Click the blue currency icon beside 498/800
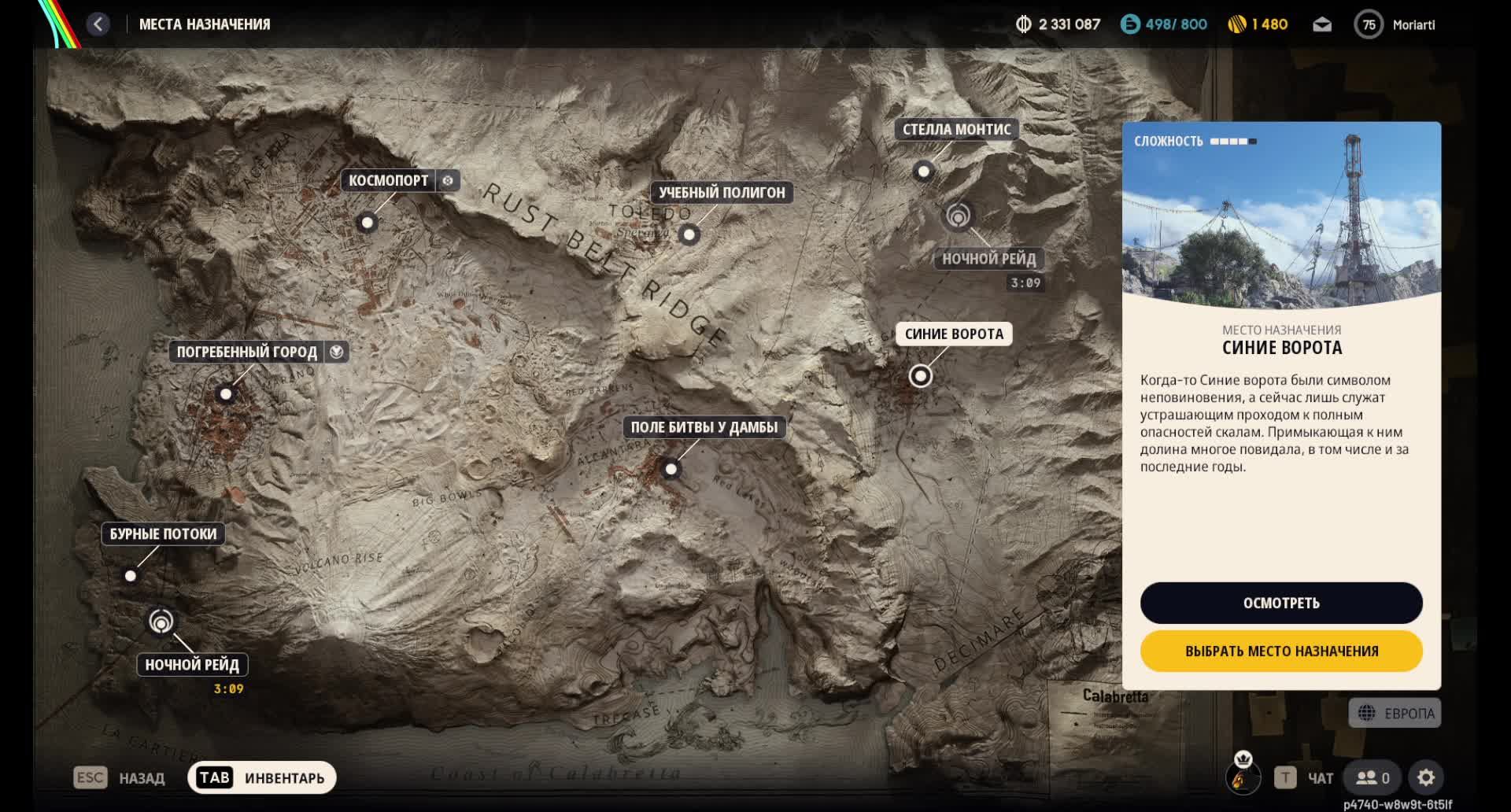 (1130, 24)
